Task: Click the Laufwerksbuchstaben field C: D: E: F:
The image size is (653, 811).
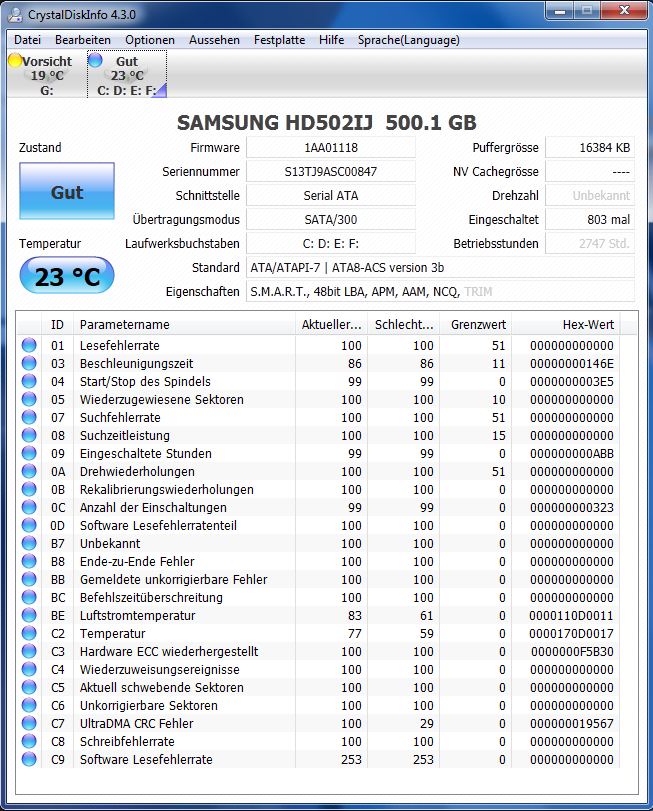Action: 331,243
